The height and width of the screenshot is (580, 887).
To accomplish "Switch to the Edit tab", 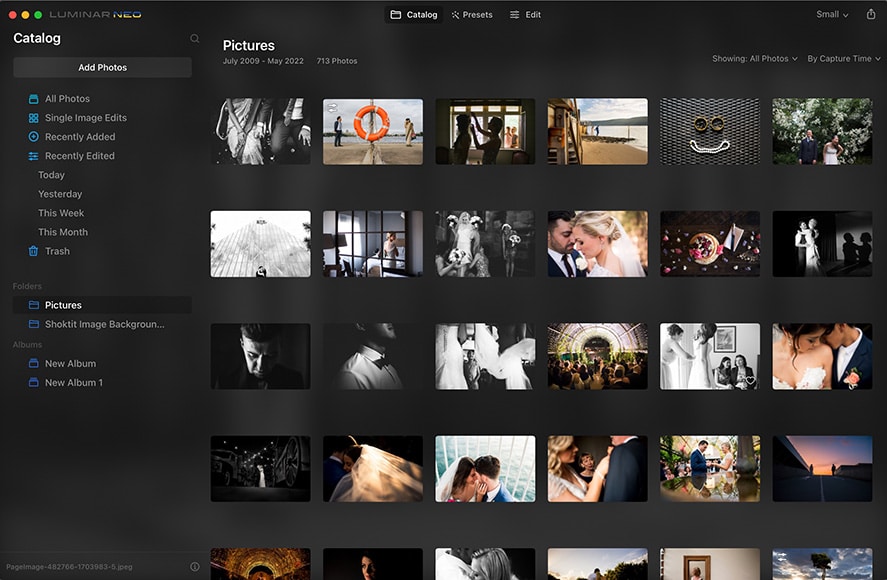I will click(525, 15).
